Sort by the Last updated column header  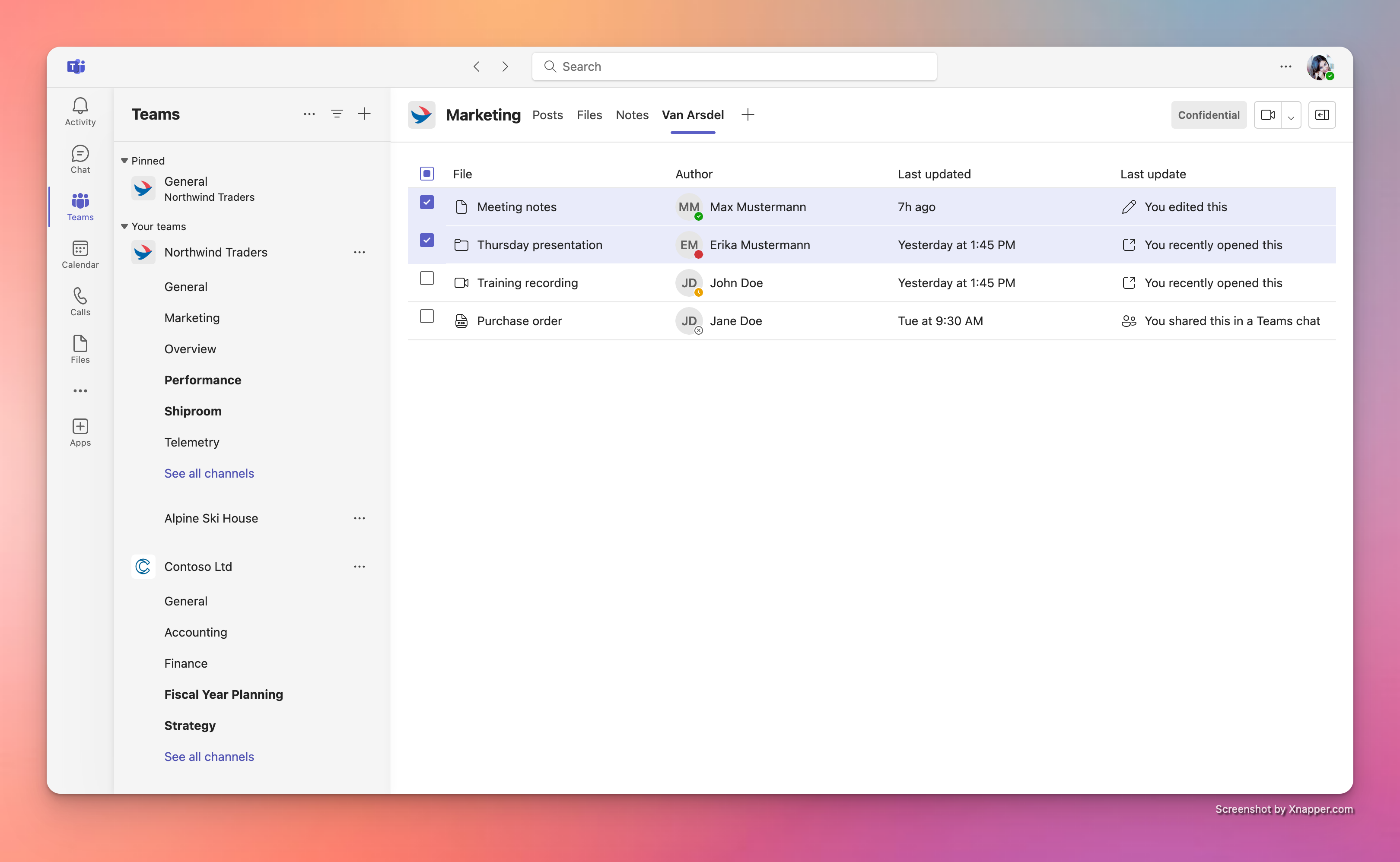[934, 174]
